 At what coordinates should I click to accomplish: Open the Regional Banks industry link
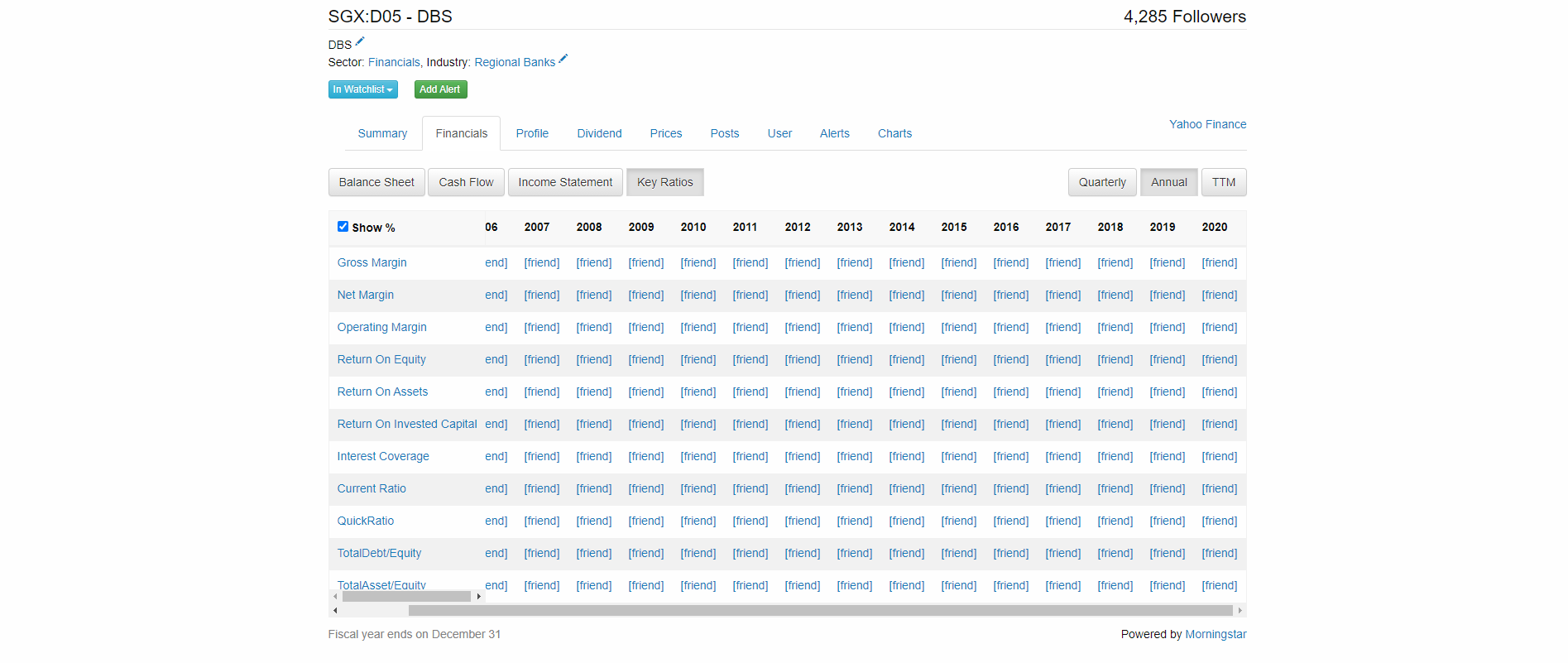(515, 62)
